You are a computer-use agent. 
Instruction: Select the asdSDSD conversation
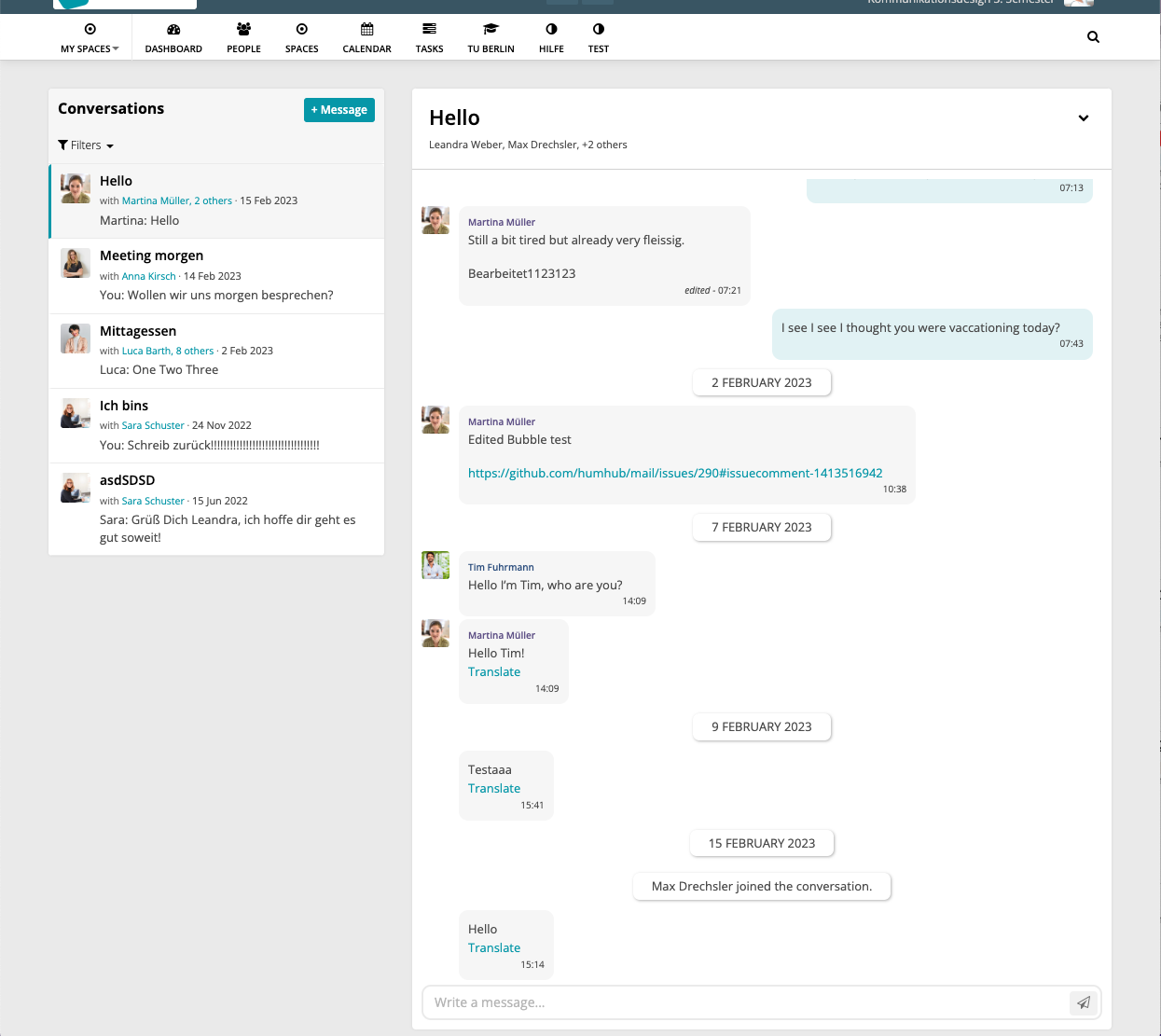click(216, 509)
